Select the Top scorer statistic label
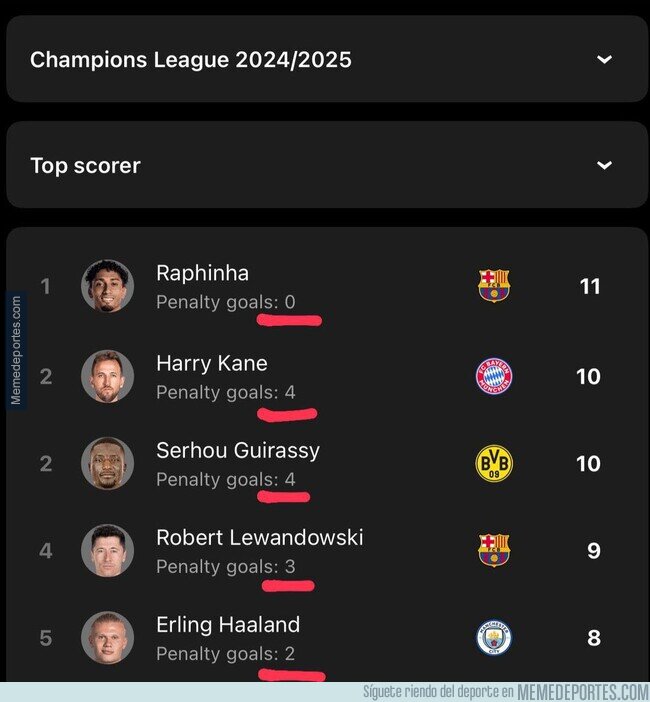 [x=86, y=165]
